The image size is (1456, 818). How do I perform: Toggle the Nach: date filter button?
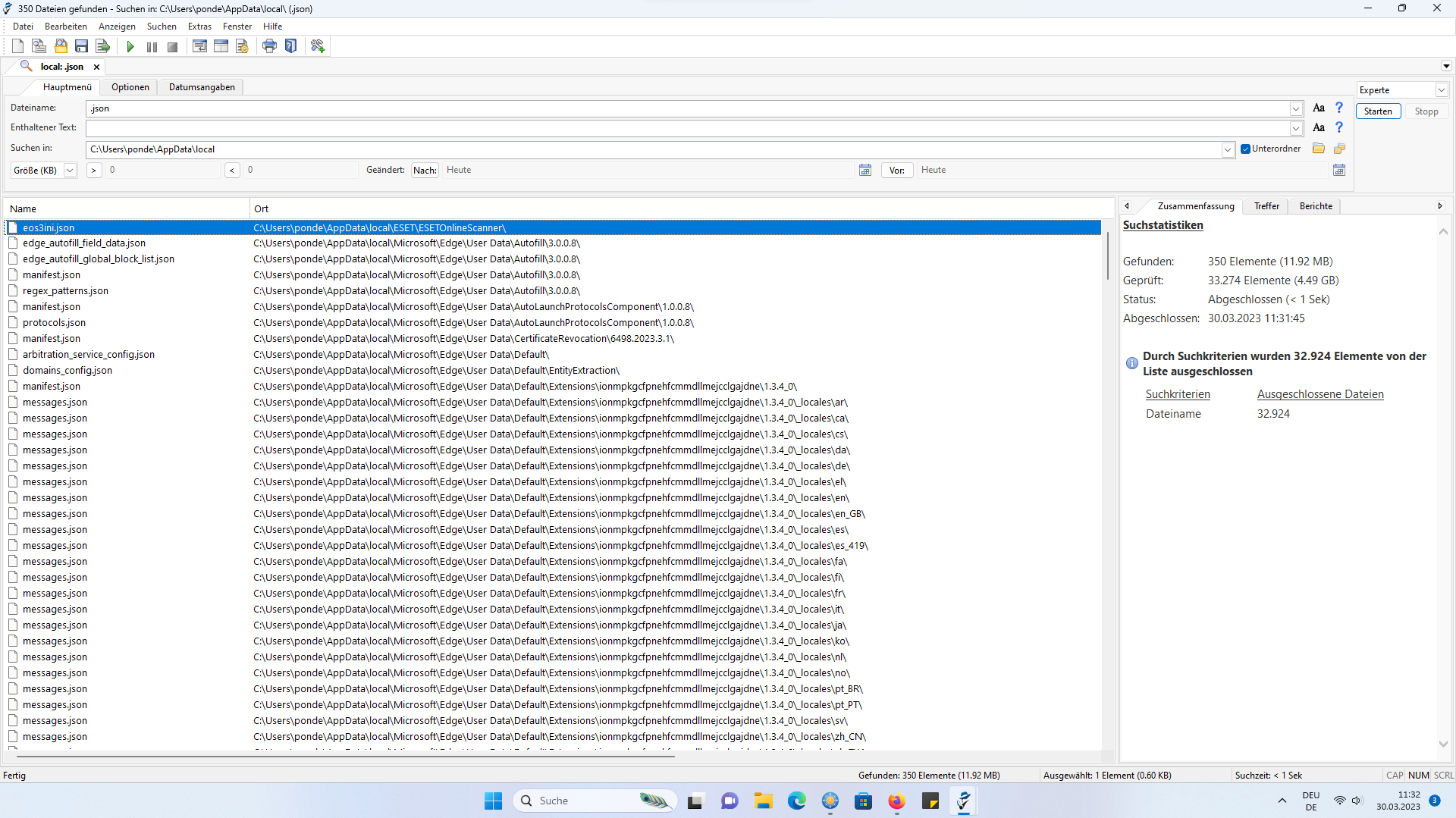pyautogui.click(x=425, y=171)
